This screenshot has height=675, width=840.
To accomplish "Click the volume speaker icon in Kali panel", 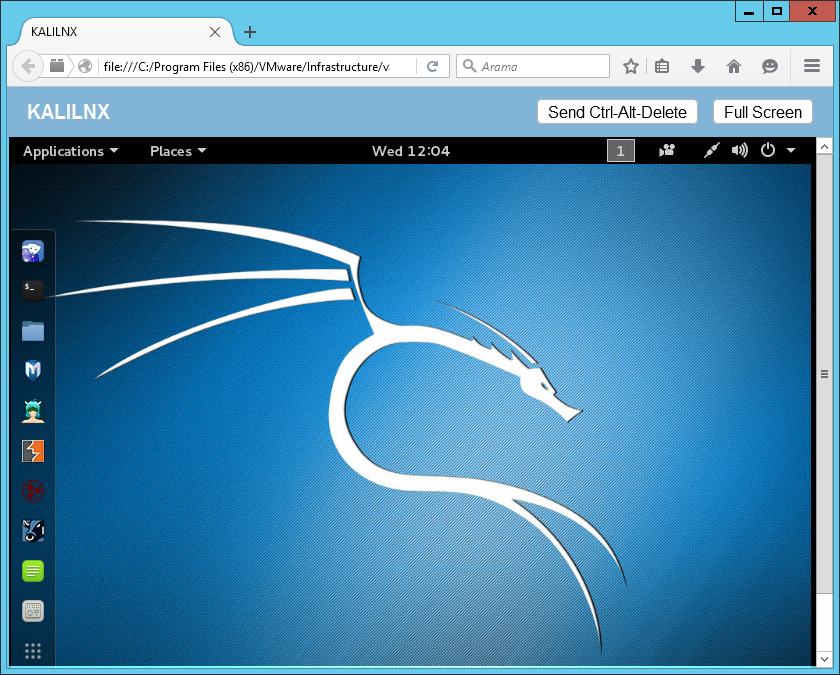I will click(740, 151).
